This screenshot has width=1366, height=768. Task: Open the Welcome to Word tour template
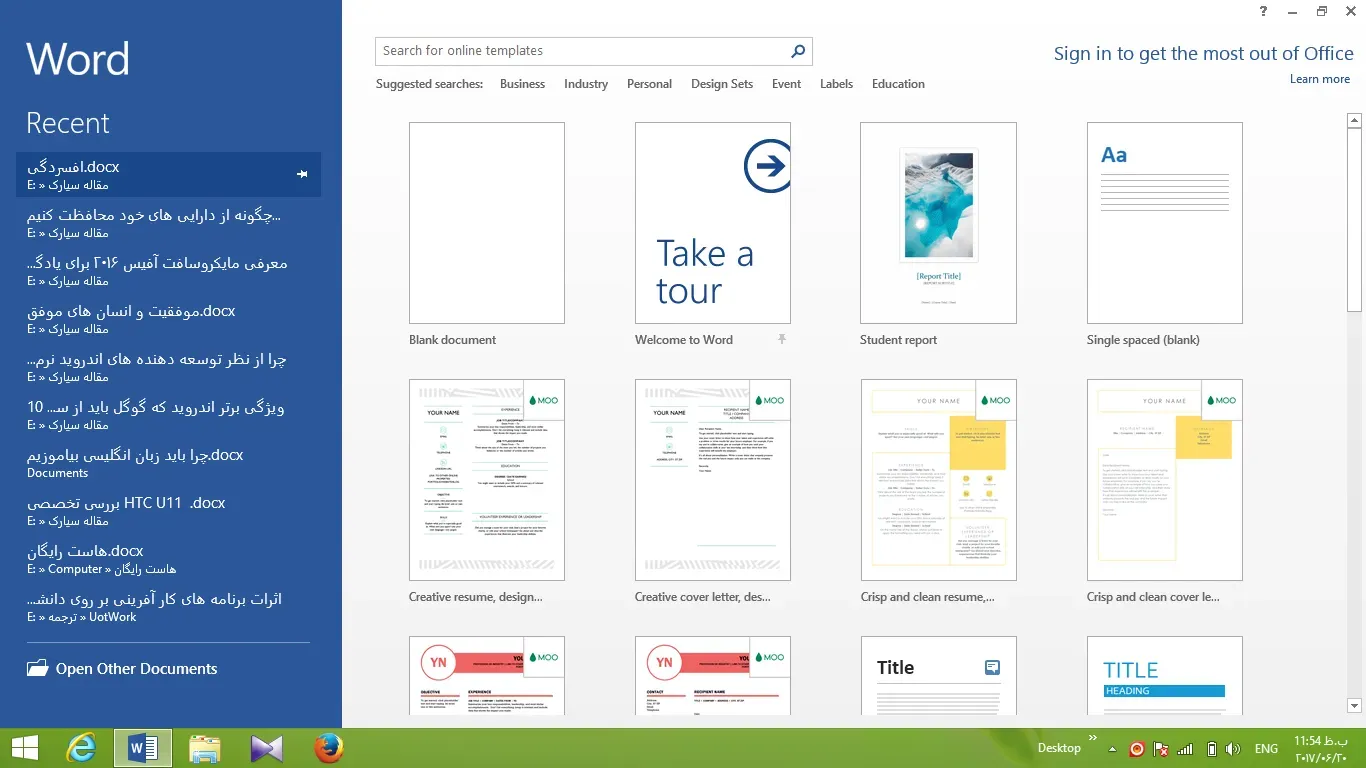pos(713,223)
